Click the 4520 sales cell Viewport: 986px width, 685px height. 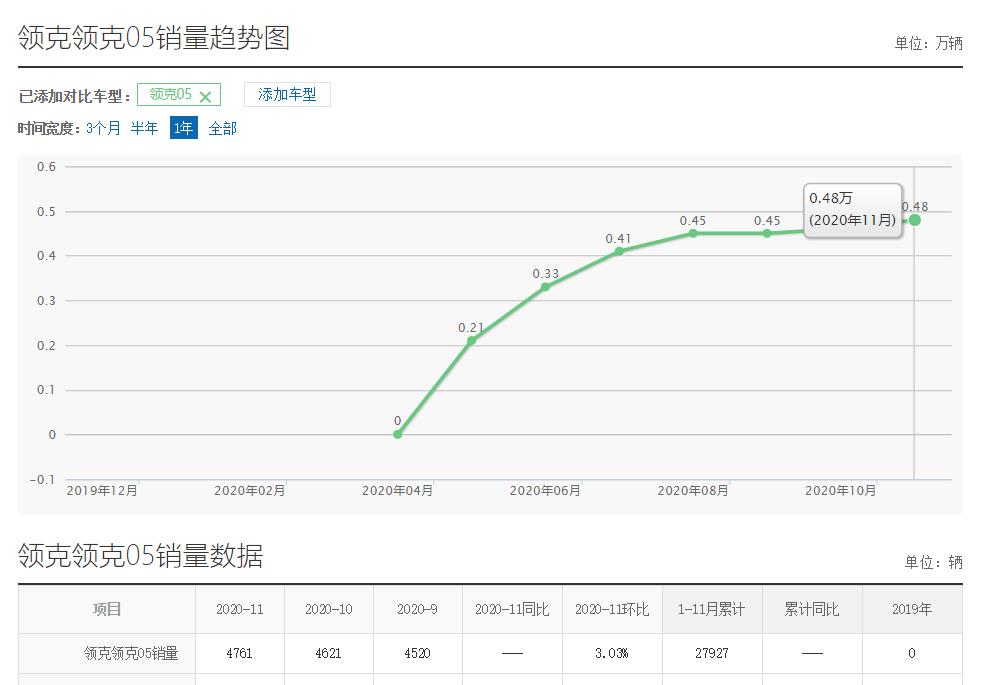pyautogui.click(x=418, y=653)
